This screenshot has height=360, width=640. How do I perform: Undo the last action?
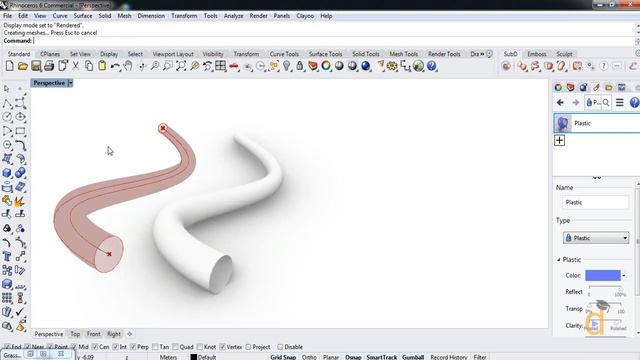tap(115, 66)
